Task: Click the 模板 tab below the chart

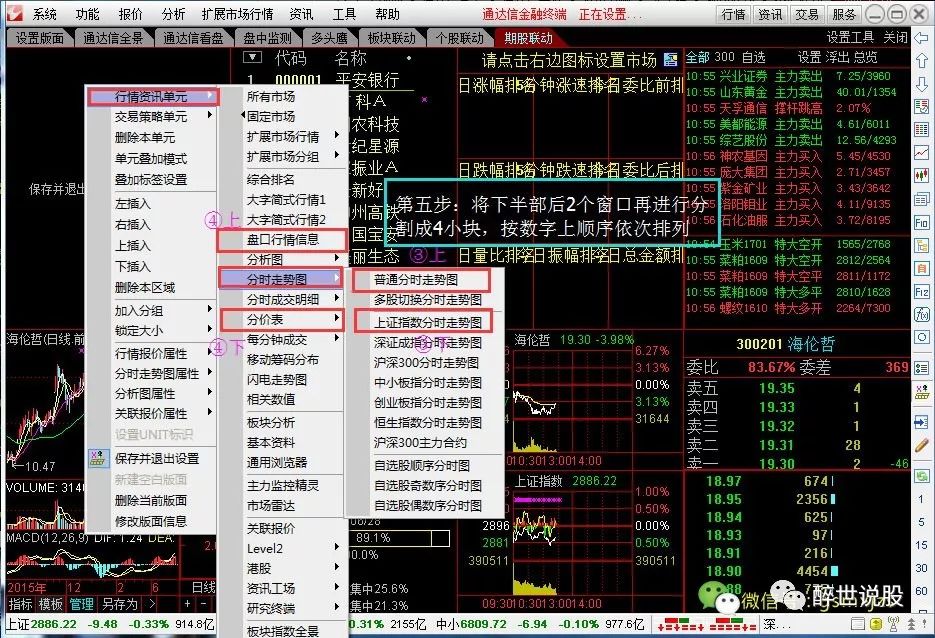Action: [51, 604]
